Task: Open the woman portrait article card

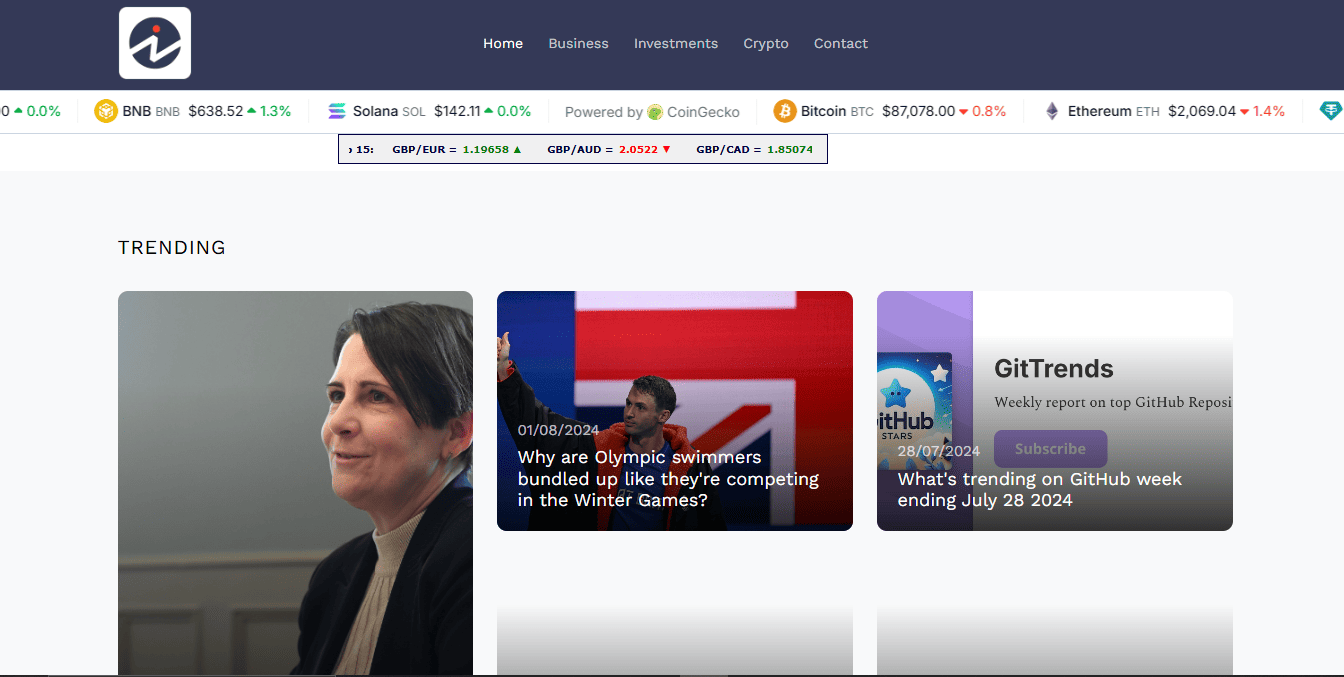Action: 295,483
